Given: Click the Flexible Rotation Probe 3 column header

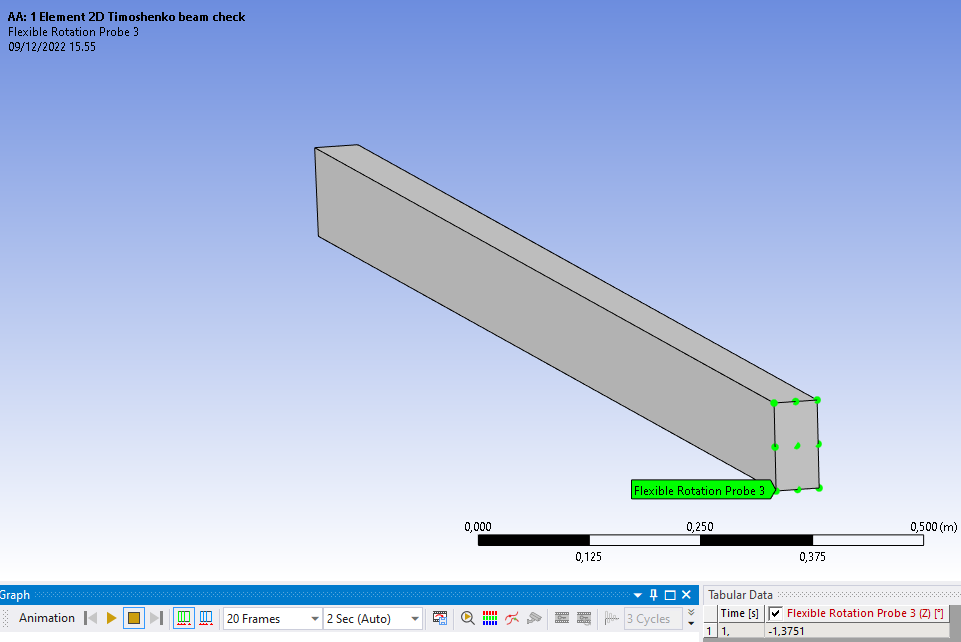Looking at the screenshot, I should (x=857, y=613).
